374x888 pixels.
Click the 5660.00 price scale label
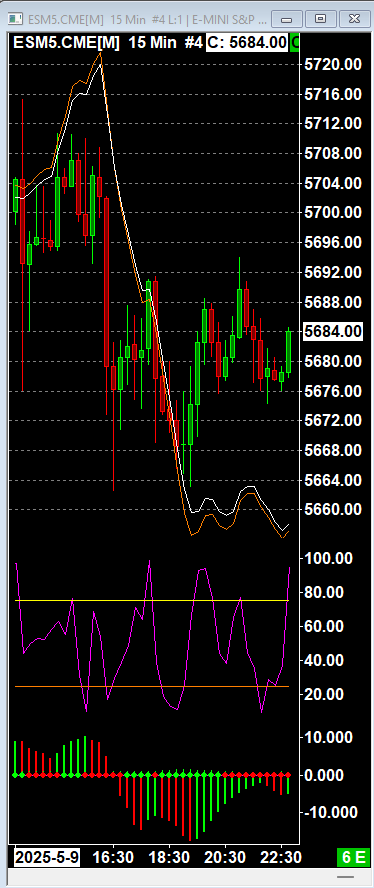coord(333,510)
